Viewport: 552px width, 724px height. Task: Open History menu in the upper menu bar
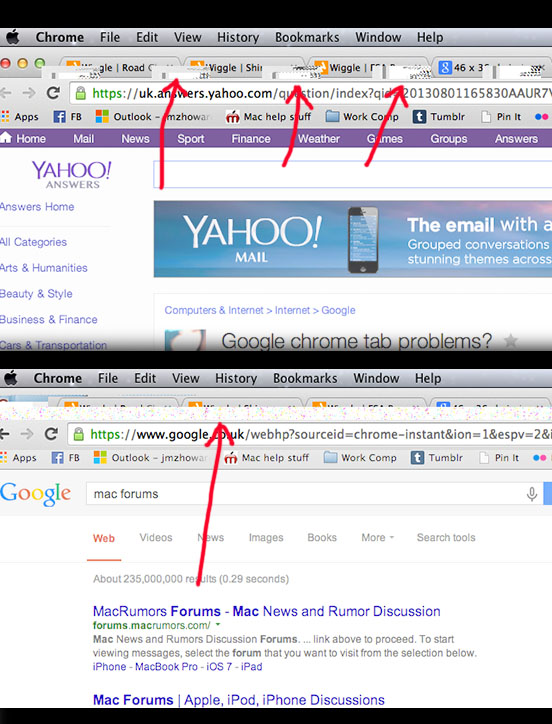pyautogui.click(x=238, y=37)
